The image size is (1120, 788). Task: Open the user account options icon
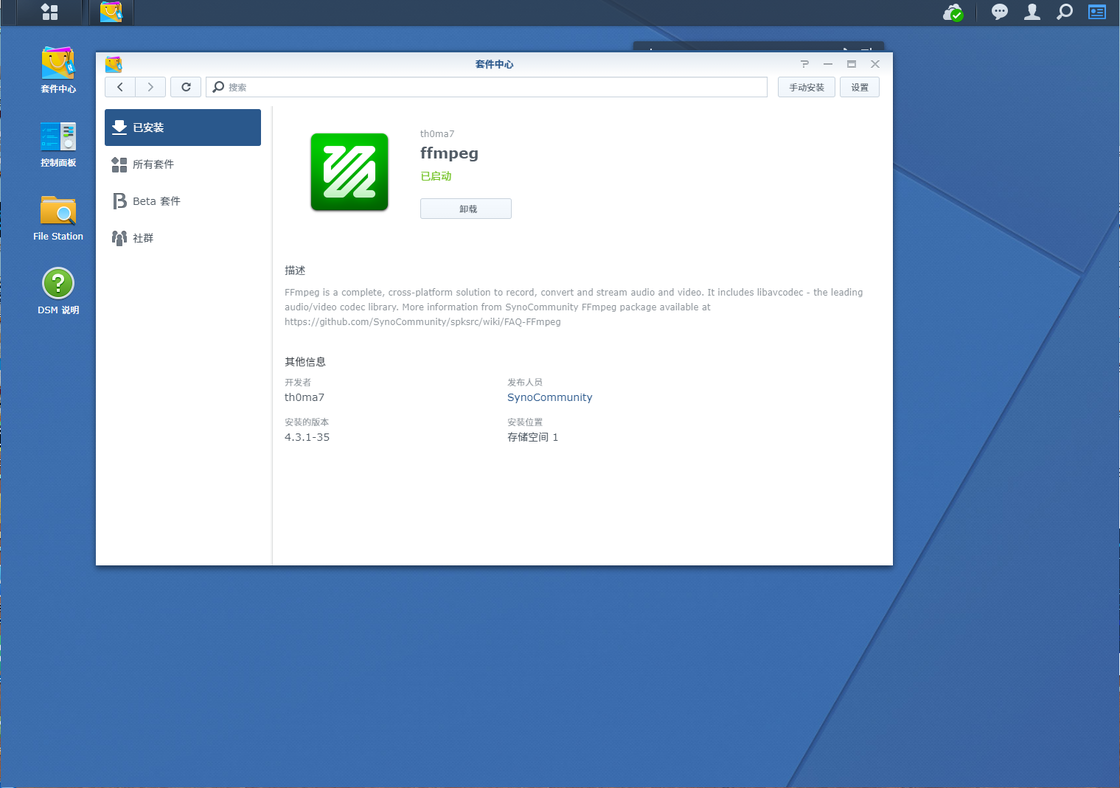pos(1031,12)
